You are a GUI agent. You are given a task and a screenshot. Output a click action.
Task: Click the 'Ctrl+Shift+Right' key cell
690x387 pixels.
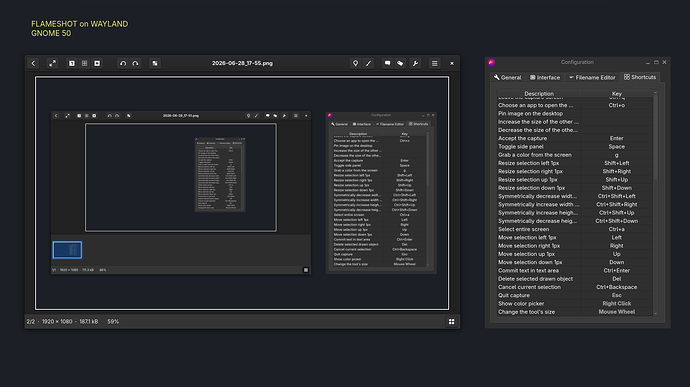617,204
